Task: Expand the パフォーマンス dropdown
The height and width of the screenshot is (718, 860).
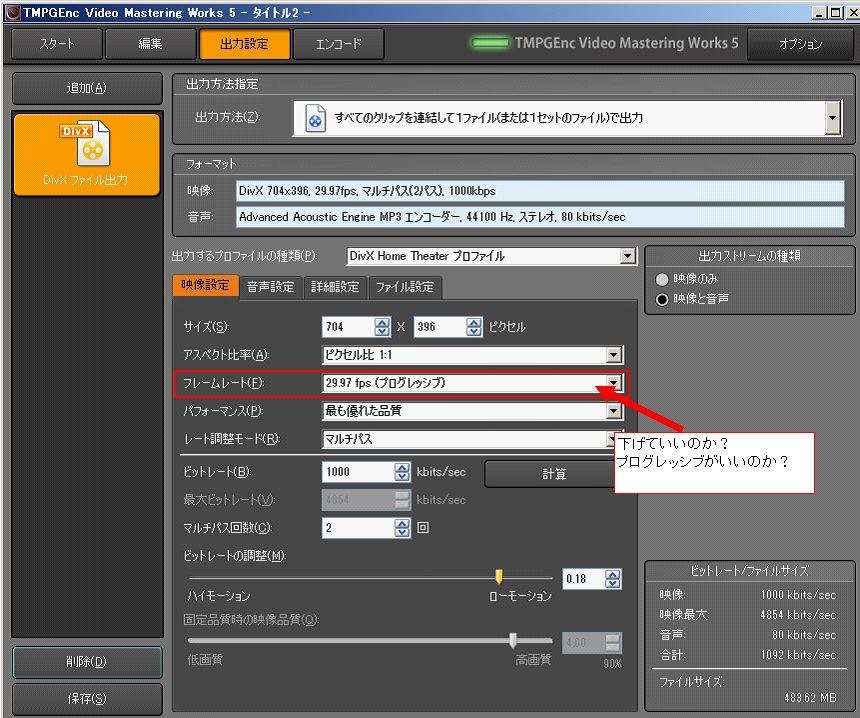Action: [x=614, y=411]
